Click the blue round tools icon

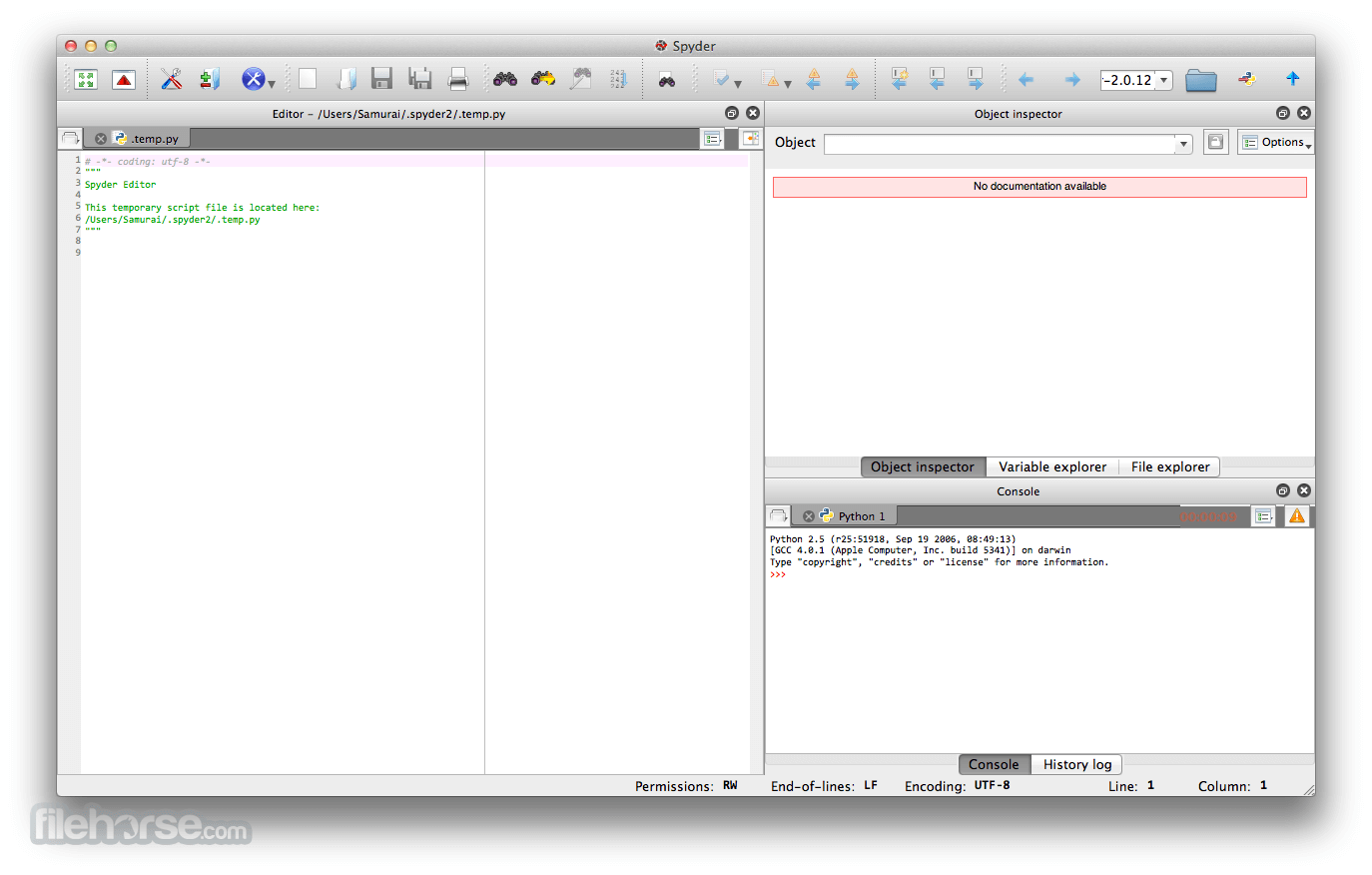[x=254, y=79]
